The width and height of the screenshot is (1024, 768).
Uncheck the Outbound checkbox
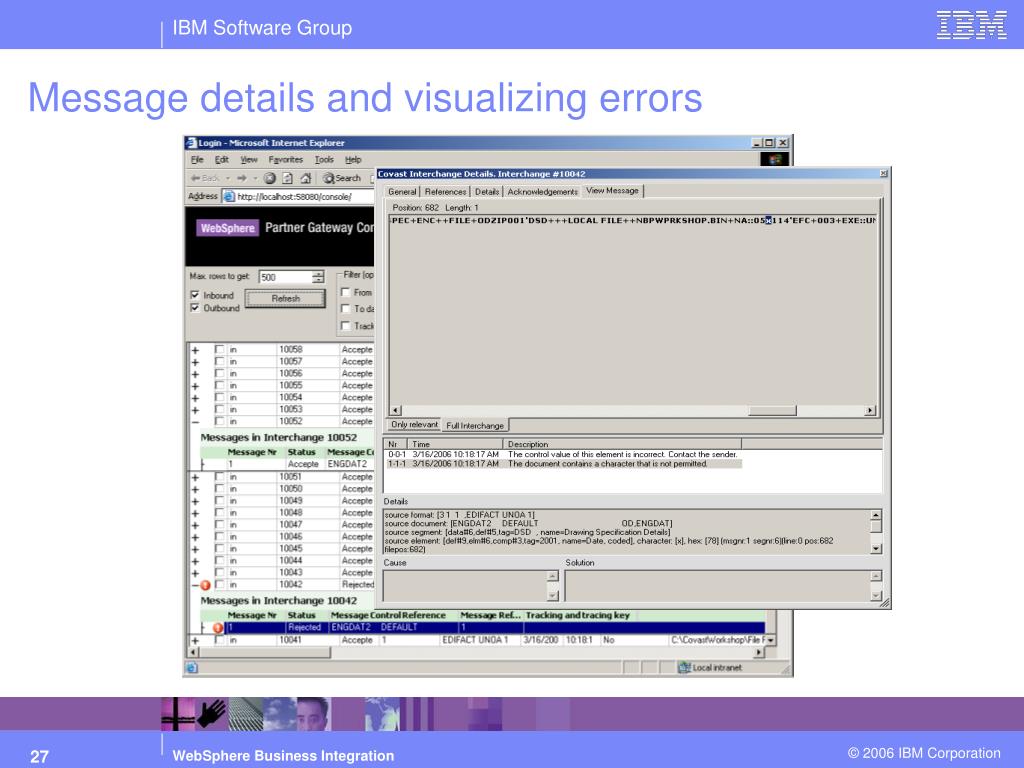pyautogui.click(x=195, y=308)
